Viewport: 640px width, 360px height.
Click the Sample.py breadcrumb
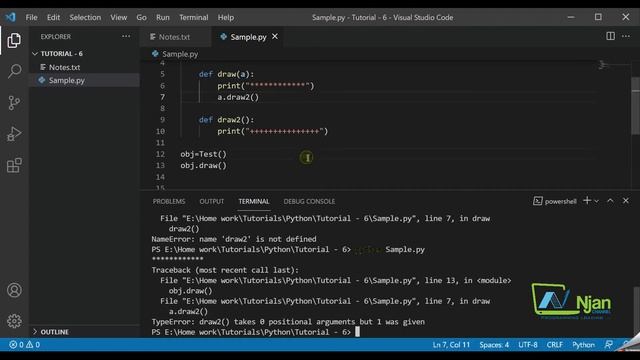[180, 54]
